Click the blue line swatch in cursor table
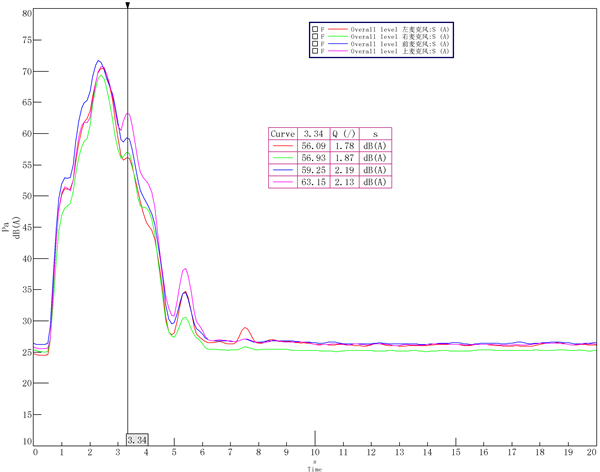The height and width of the screenshot is (472, 600). click(x=283, y=170)
